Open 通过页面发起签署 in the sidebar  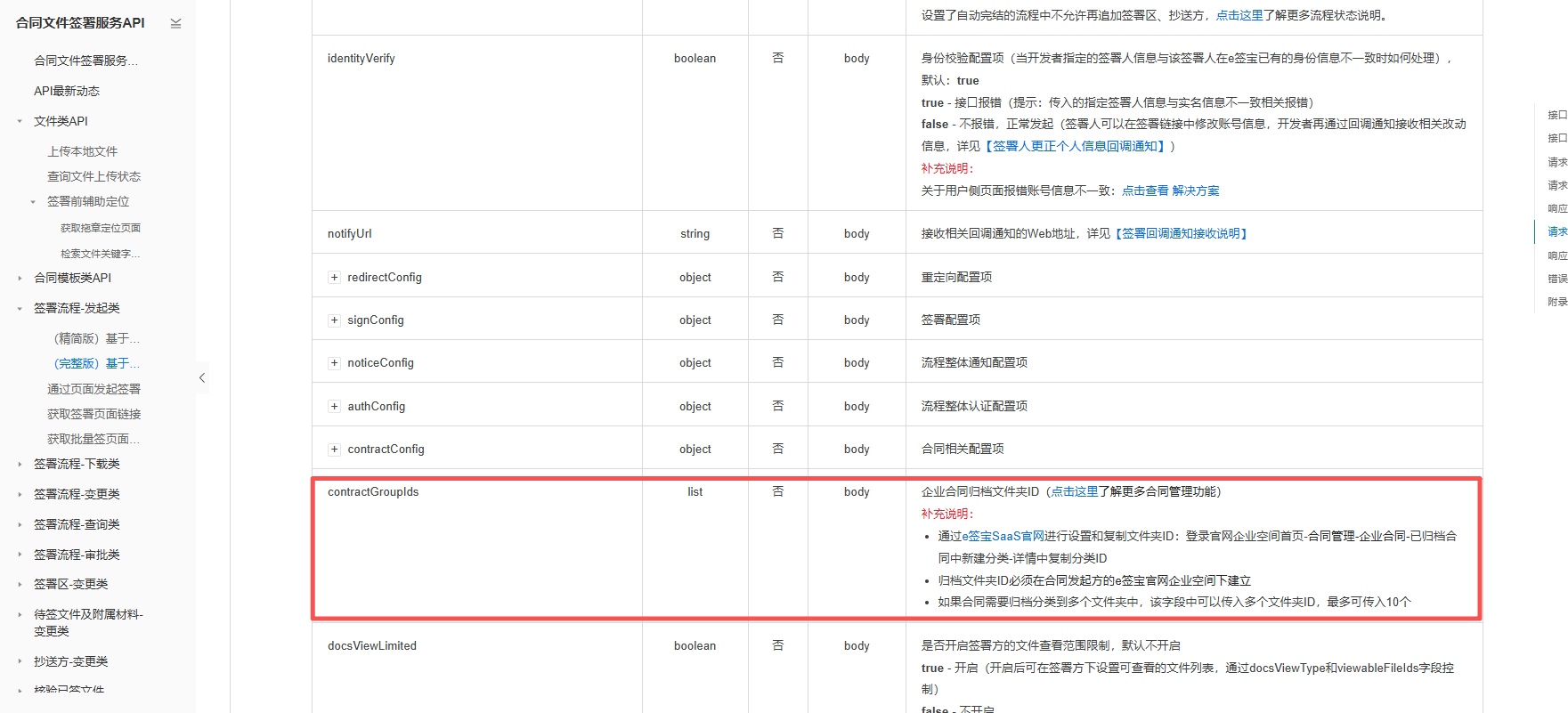[93, 389]
